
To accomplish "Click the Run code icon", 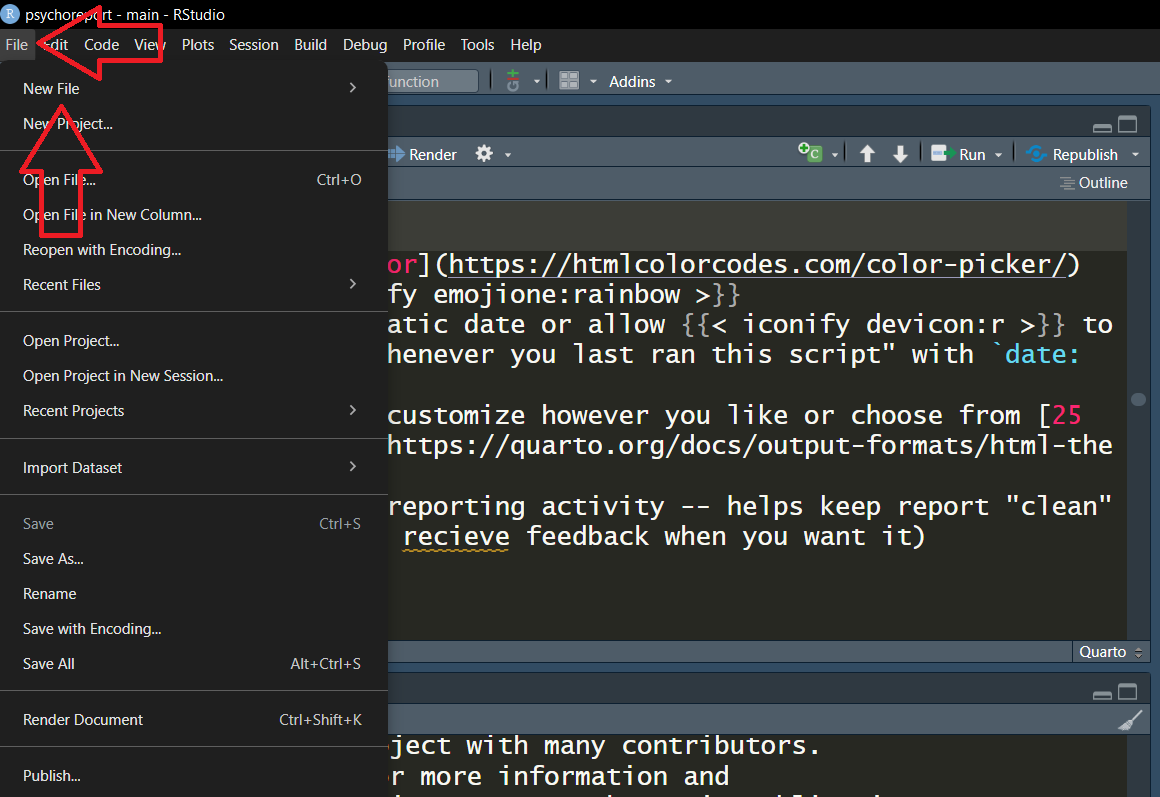I will (940, 154).
